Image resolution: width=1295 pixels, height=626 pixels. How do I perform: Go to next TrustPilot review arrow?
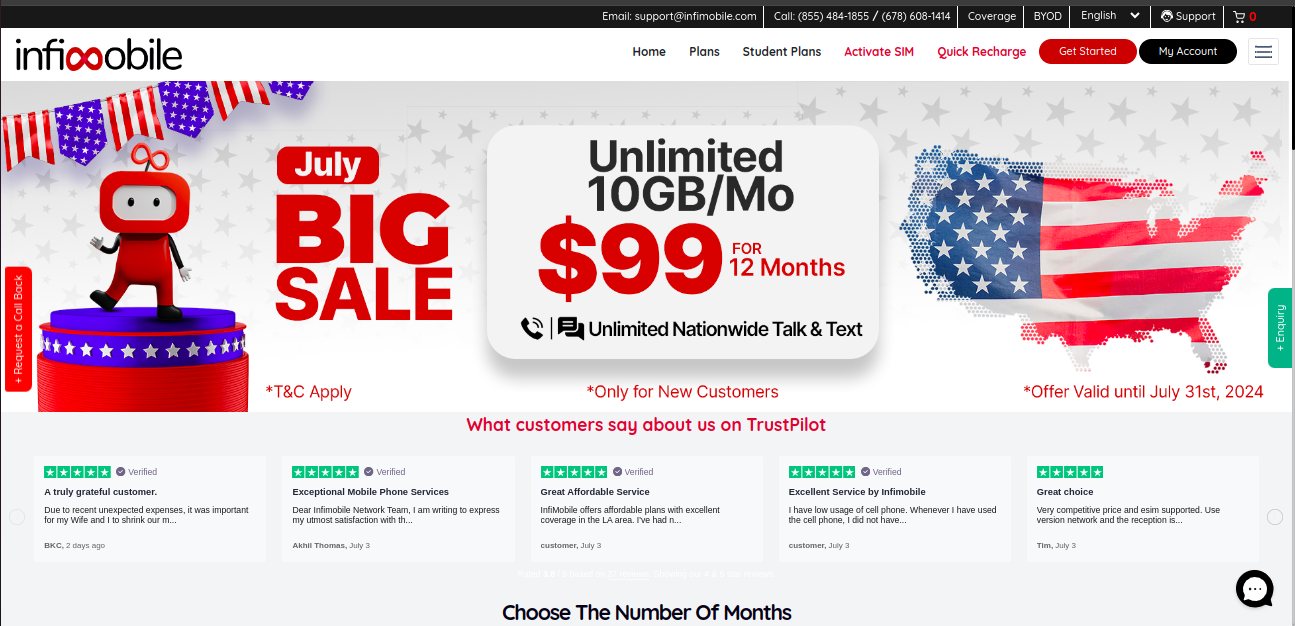pyautogui.click(x=1275, y=517)
